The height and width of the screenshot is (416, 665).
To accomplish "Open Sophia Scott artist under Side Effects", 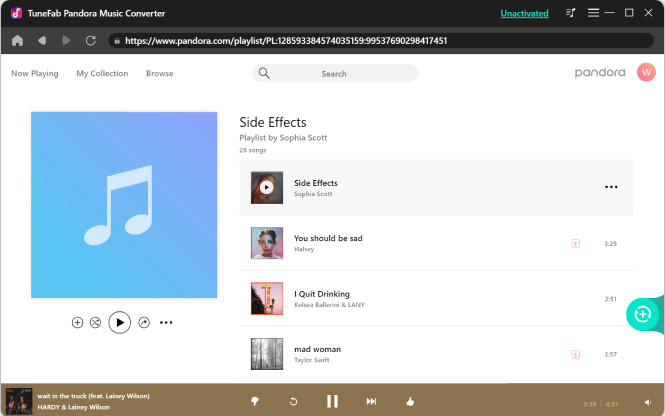I will [x=313, y=194].
